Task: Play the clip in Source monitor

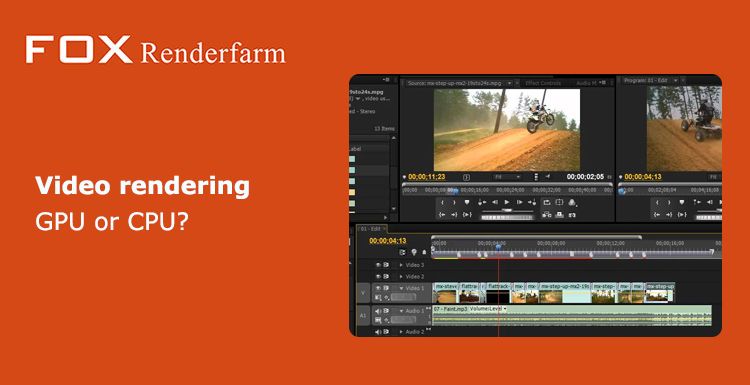Action: click(507, 202)
